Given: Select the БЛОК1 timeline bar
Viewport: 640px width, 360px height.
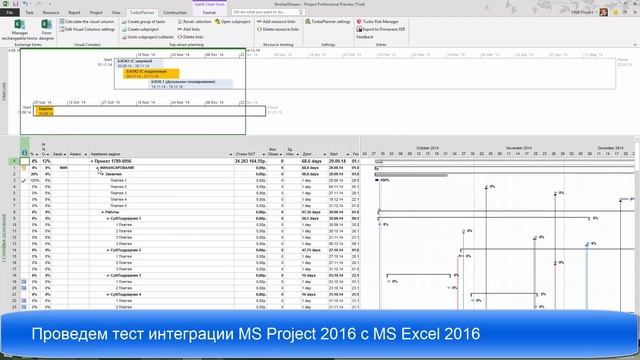Looking at the screenshot, I should (138, 63).
